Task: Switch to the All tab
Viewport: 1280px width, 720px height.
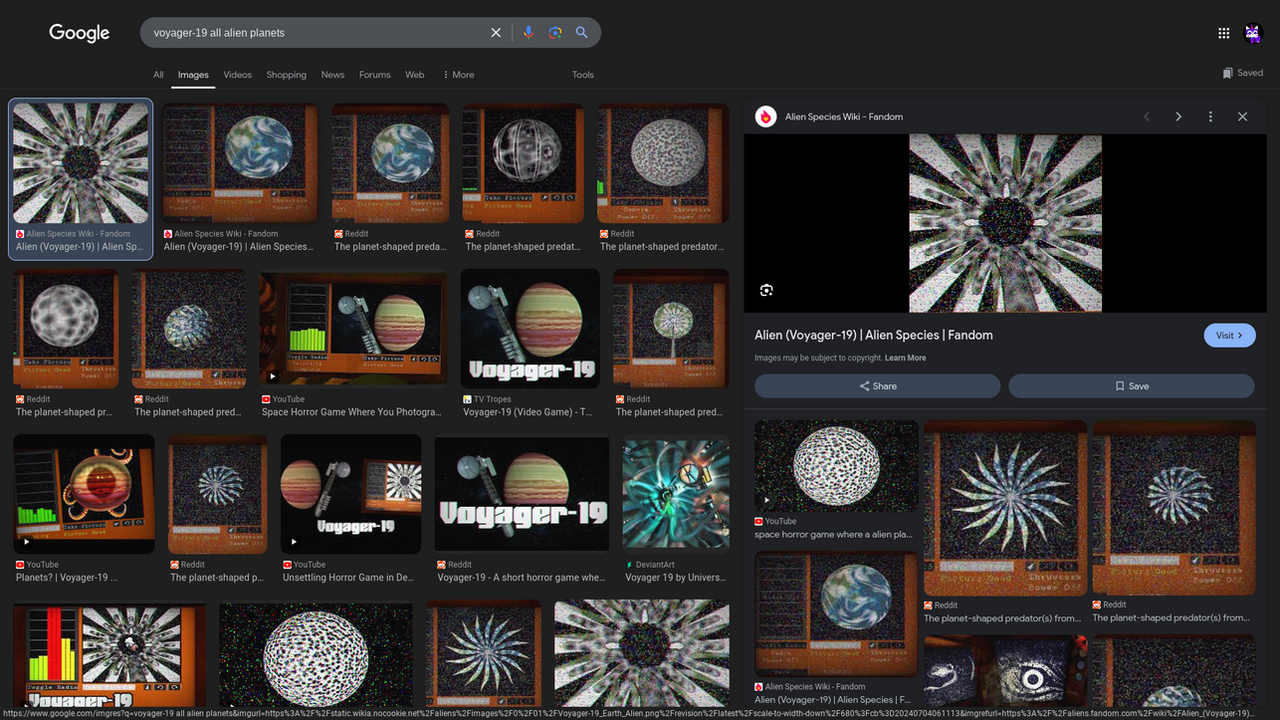Action: [x=158, y=75]
